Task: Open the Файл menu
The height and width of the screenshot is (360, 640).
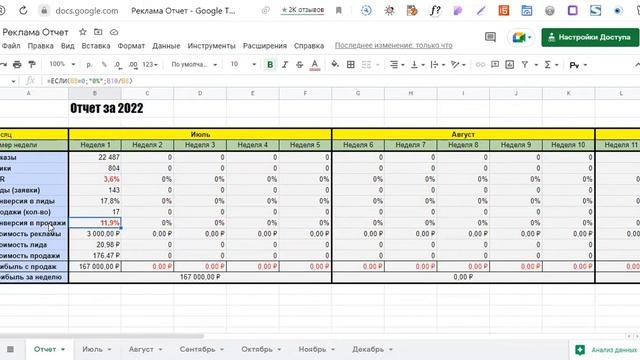Action: (x=11, y=46)
